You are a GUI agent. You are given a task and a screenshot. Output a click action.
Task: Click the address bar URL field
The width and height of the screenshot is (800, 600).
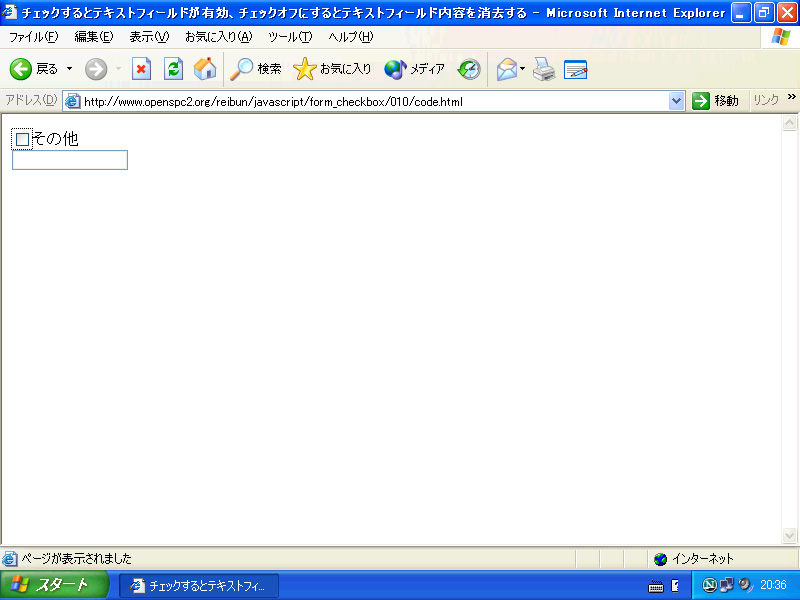coord(375,102)
